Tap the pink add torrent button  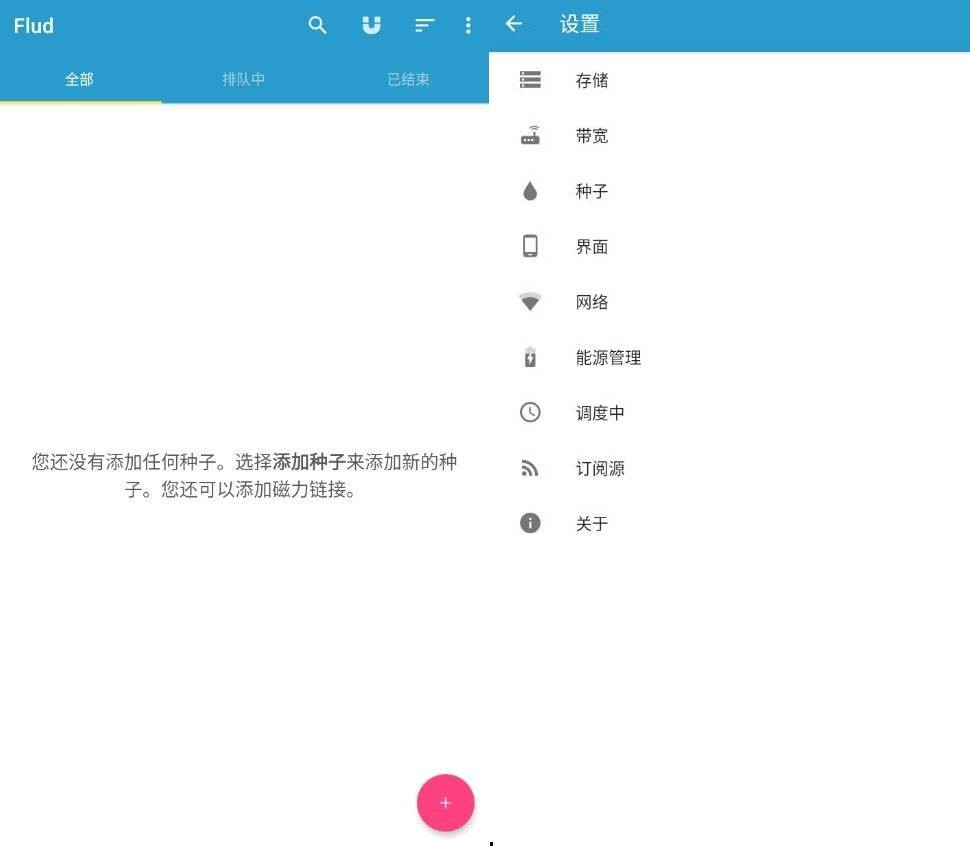coord(445,803)
